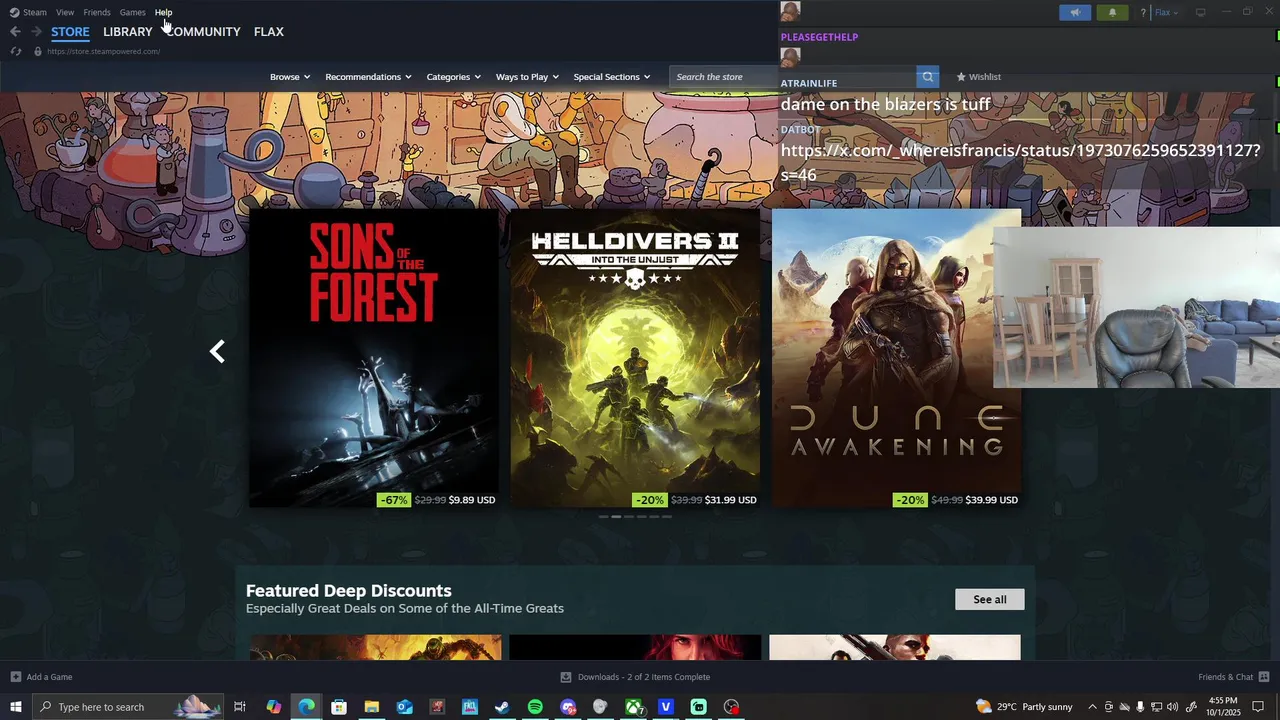Open File Explorer from the taskbar
This screenshot has height=720, width=1280.
click(371, 707)
